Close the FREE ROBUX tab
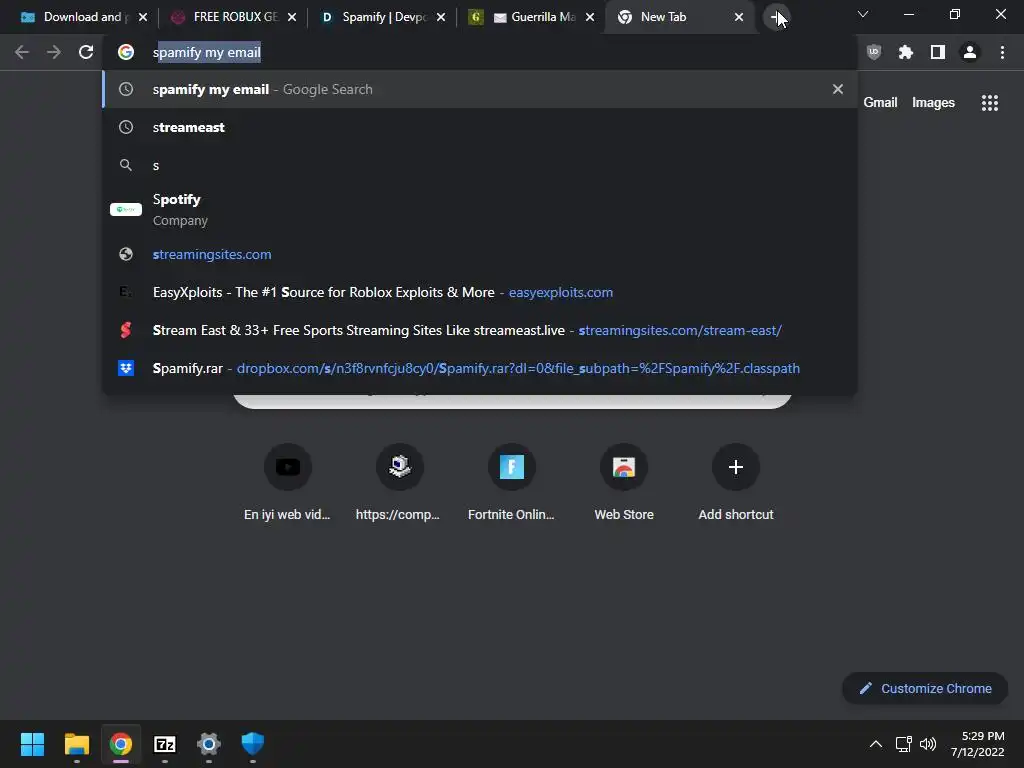1024x768 pixels. pyautogui.click(x=292, y=17)
